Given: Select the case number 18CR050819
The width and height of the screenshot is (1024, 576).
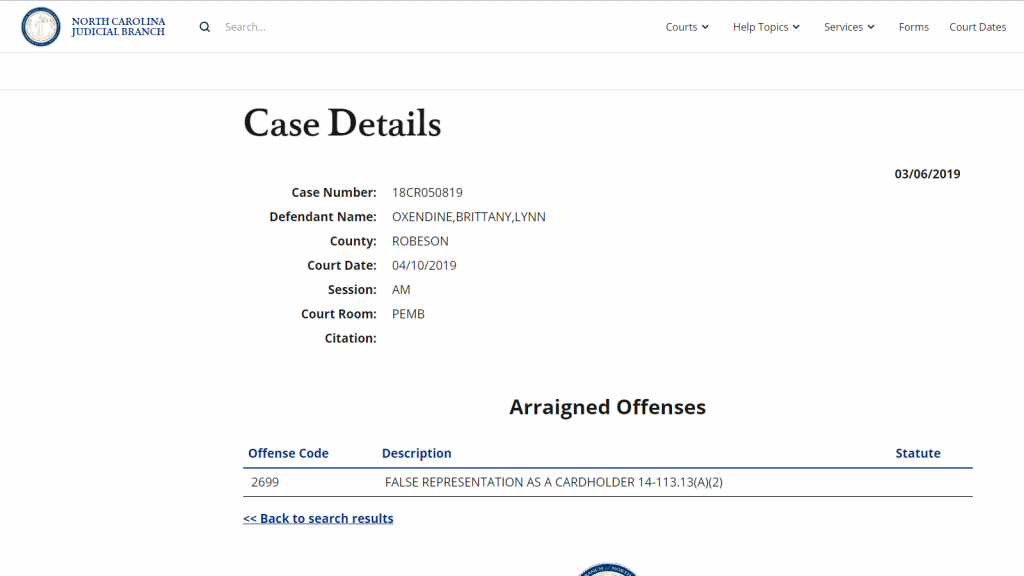Looking at the screenshot, I should (x=427, y=192).
